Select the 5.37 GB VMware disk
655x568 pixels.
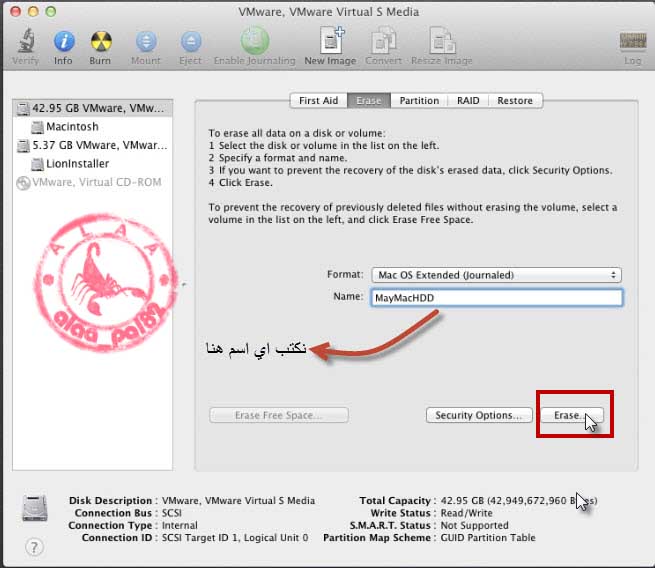92,145
